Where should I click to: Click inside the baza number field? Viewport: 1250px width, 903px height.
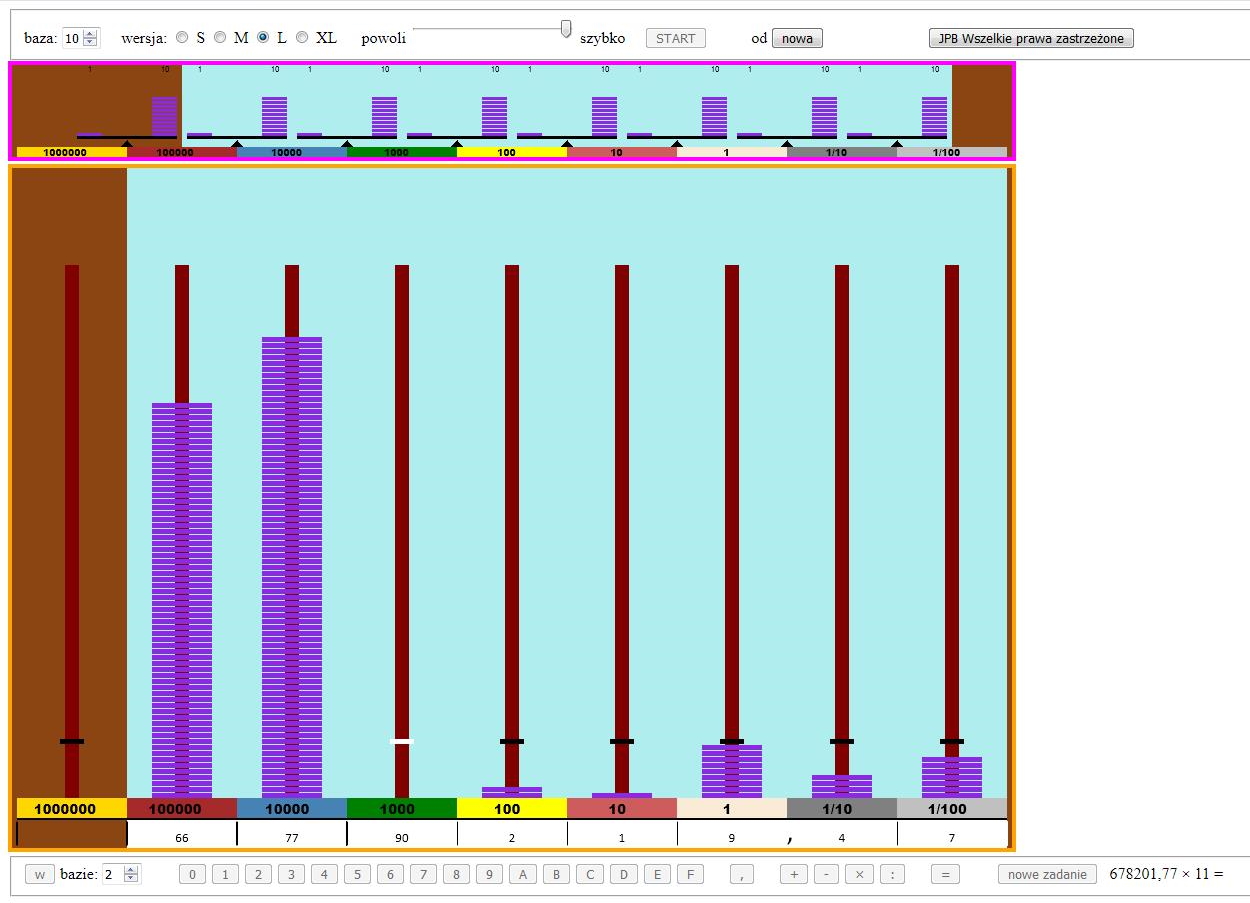click(x=72, y=38)
